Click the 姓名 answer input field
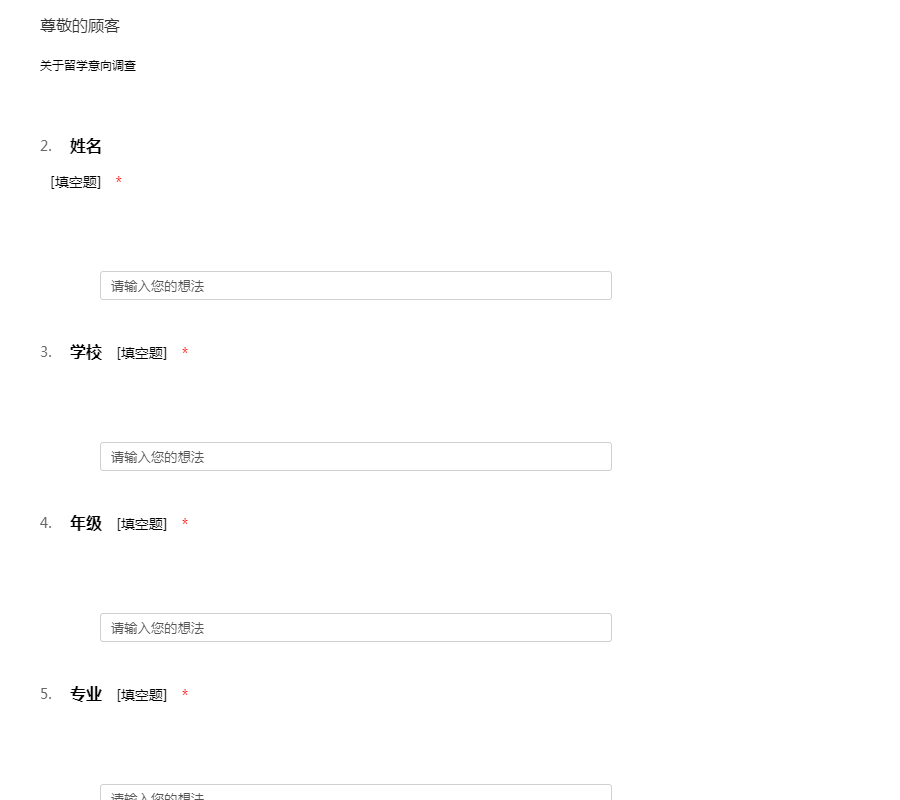This screenshot has width=900, height=800. (x=356, y=285)
